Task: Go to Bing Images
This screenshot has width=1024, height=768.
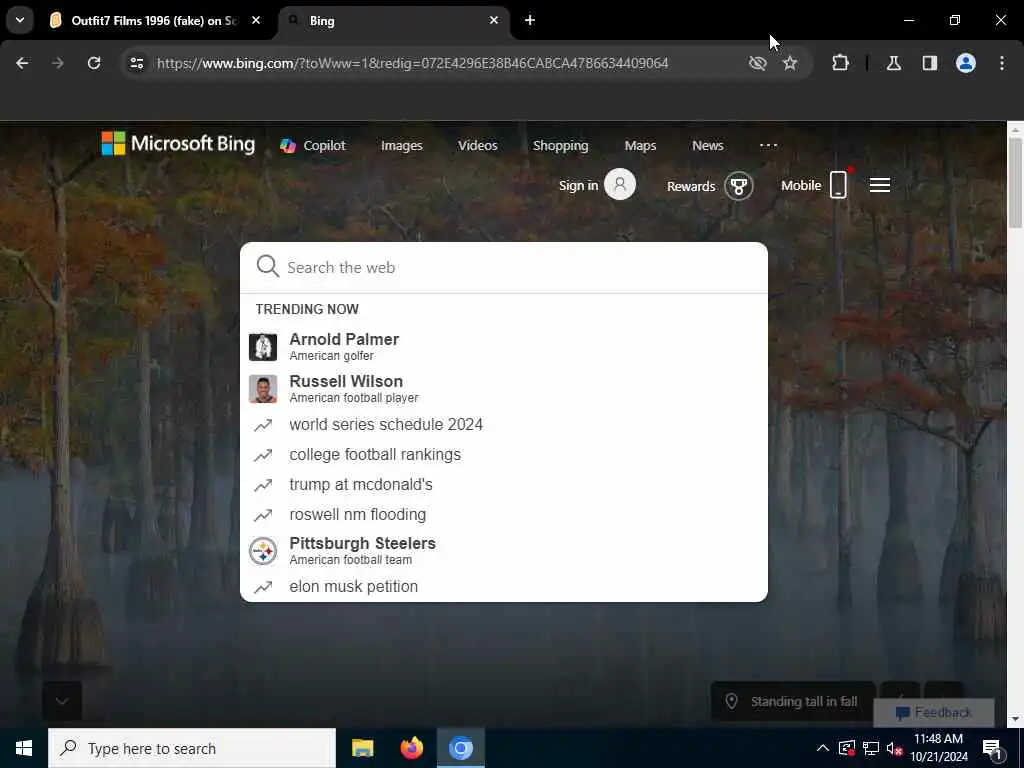Action: 402,146
